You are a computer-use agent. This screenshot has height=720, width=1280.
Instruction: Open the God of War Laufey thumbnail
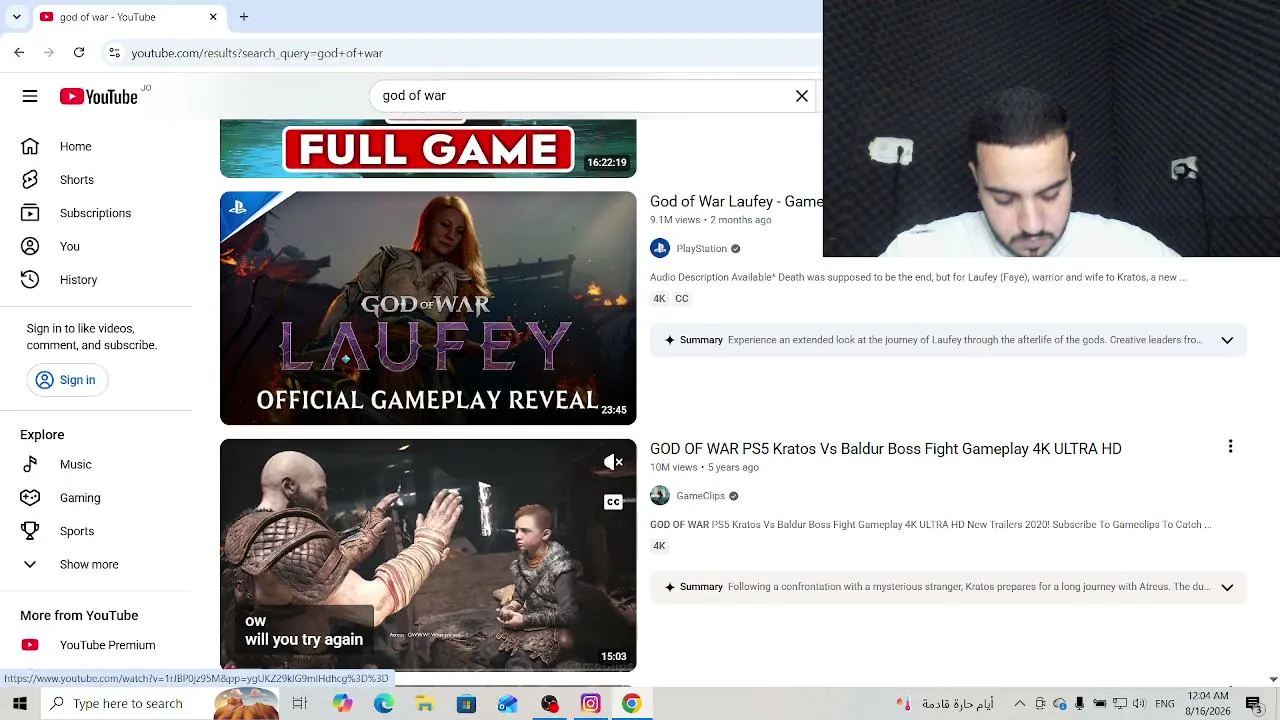tap(428, 308)
